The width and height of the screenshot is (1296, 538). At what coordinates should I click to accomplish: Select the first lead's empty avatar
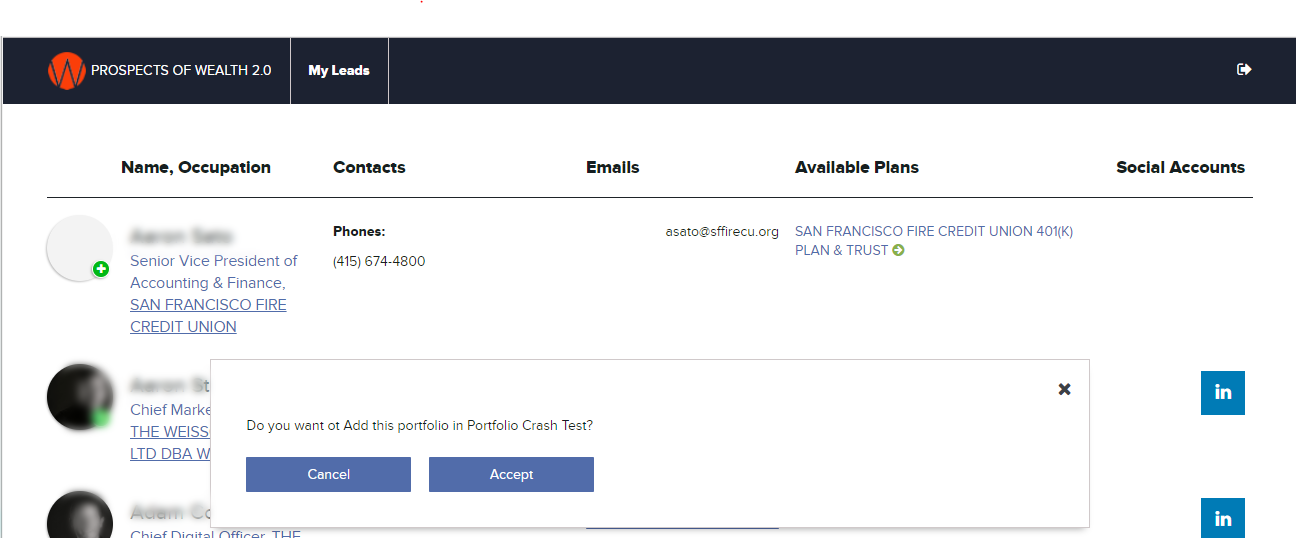tap(78, 246)
